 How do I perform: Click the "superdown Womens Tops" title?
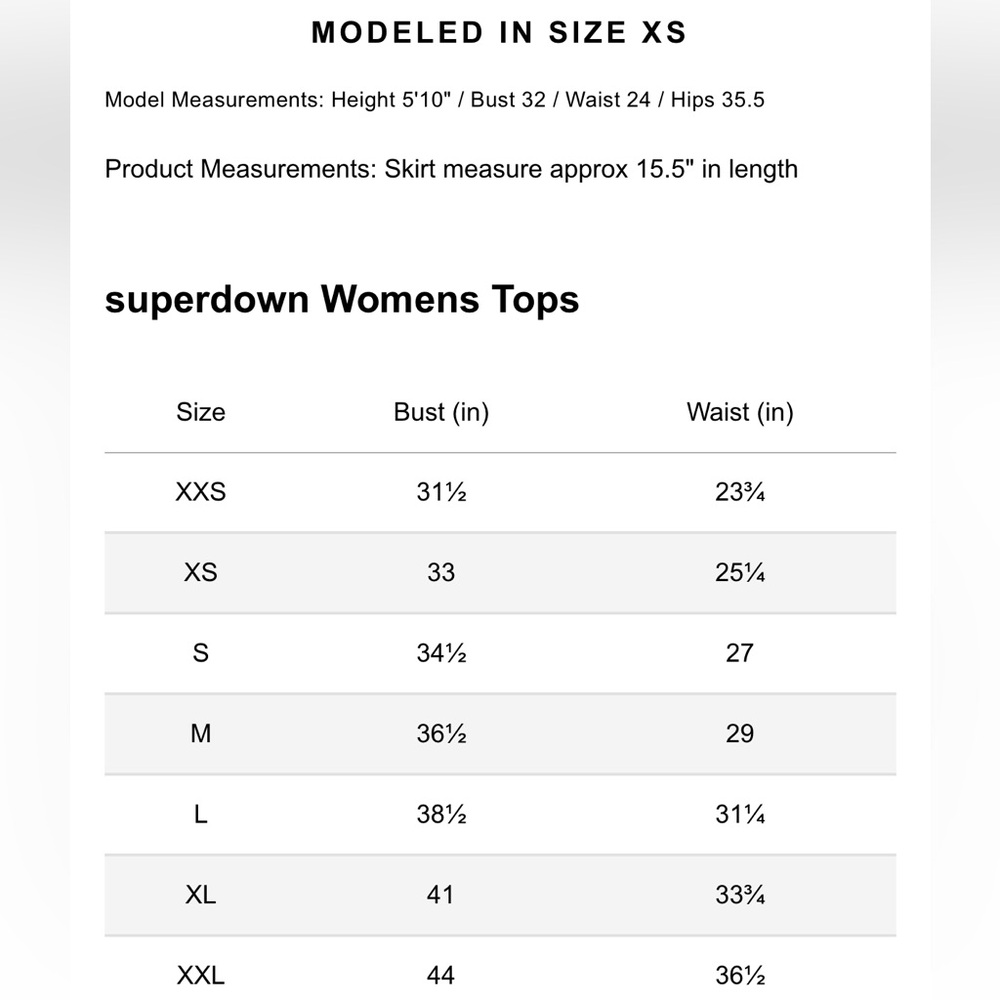pyautogui.click(x=342, y=299)
